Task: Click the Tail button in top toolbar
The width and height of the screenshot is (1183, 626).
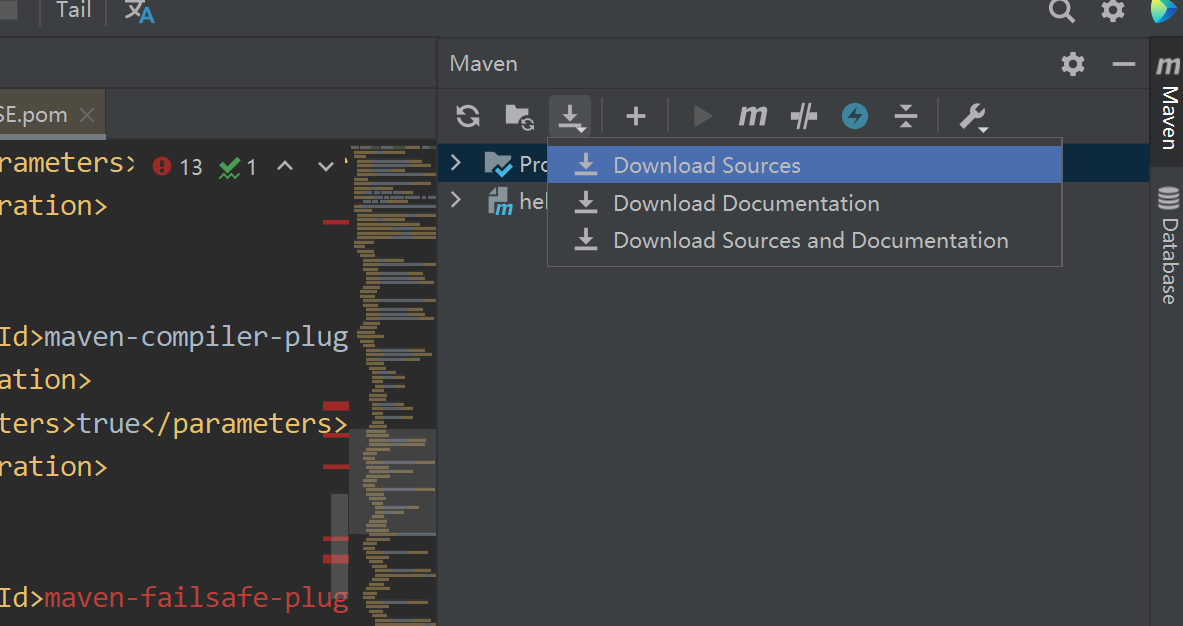Action: pyautogui.click(x=73, y=10)
